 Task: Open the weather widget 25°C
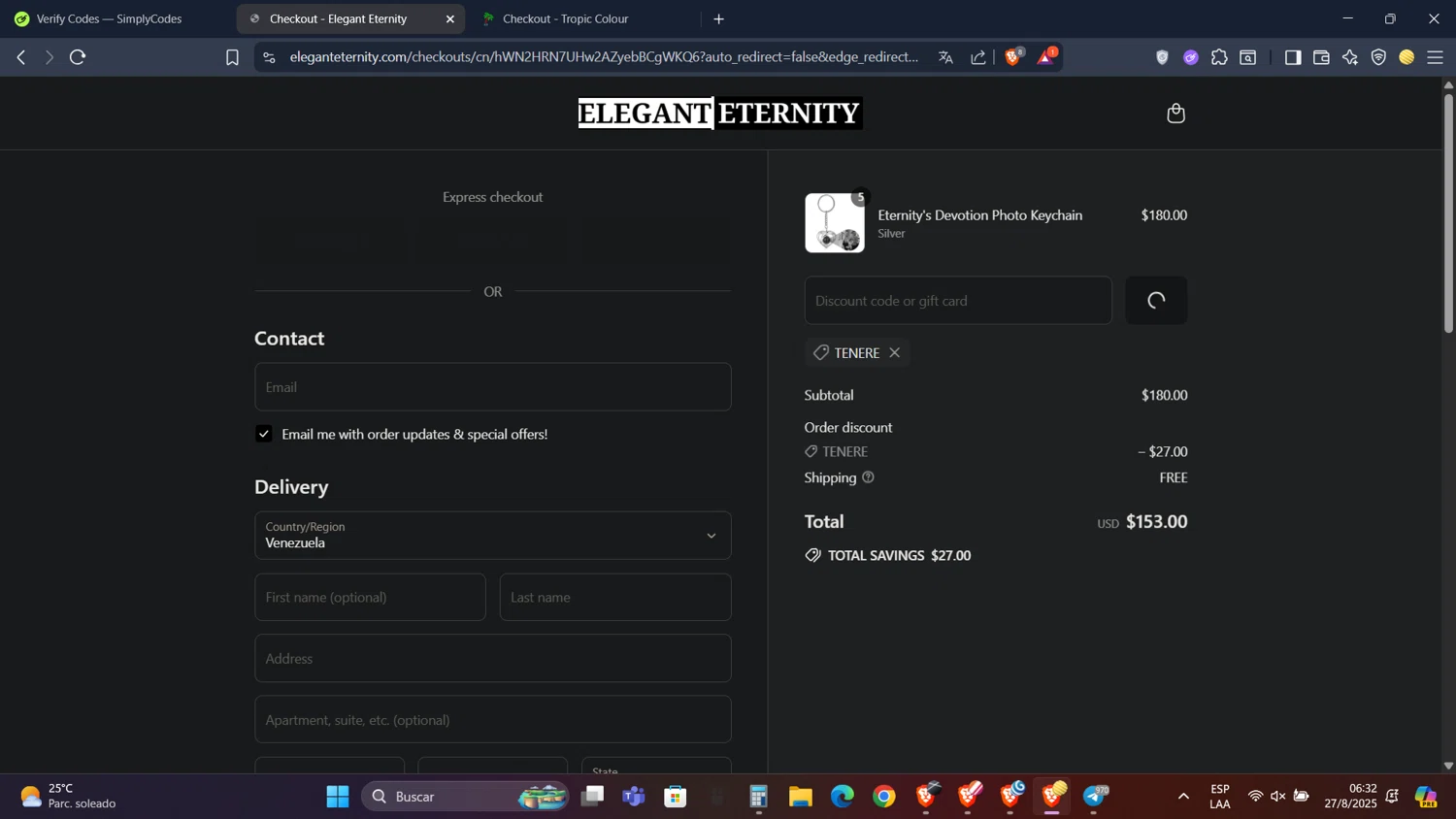(x=68, y=797)
